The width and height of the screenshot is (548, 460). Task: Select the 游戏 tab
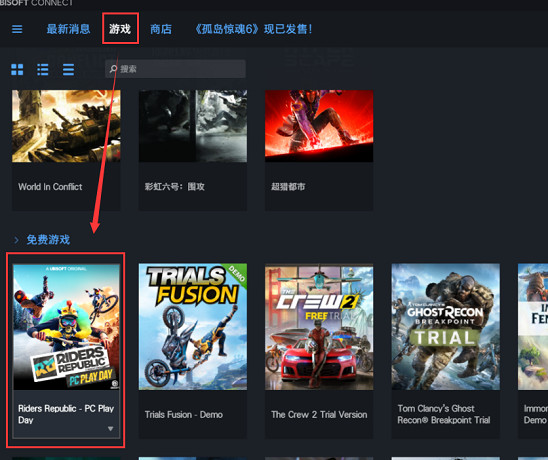click(x=120, y=29)
